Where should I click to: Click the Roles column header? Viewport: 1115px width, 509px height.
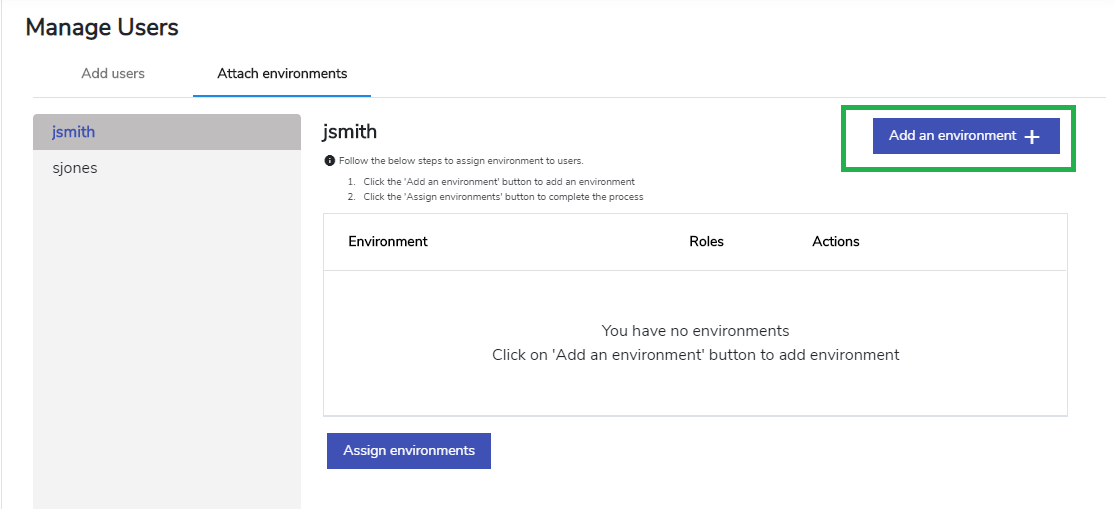point(706,242)
